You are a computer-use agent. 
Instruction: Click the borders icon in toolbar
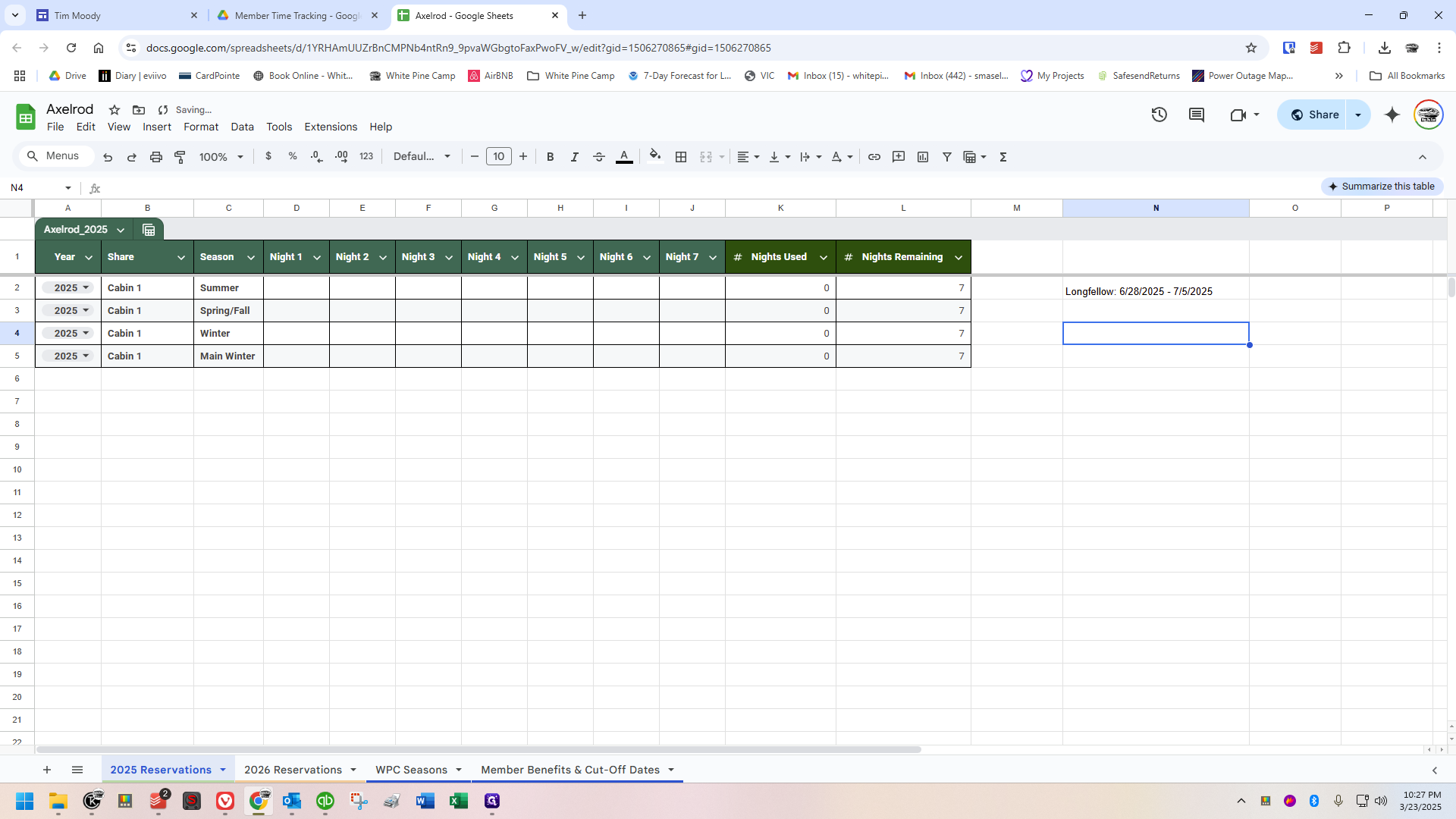coord(681,157)
